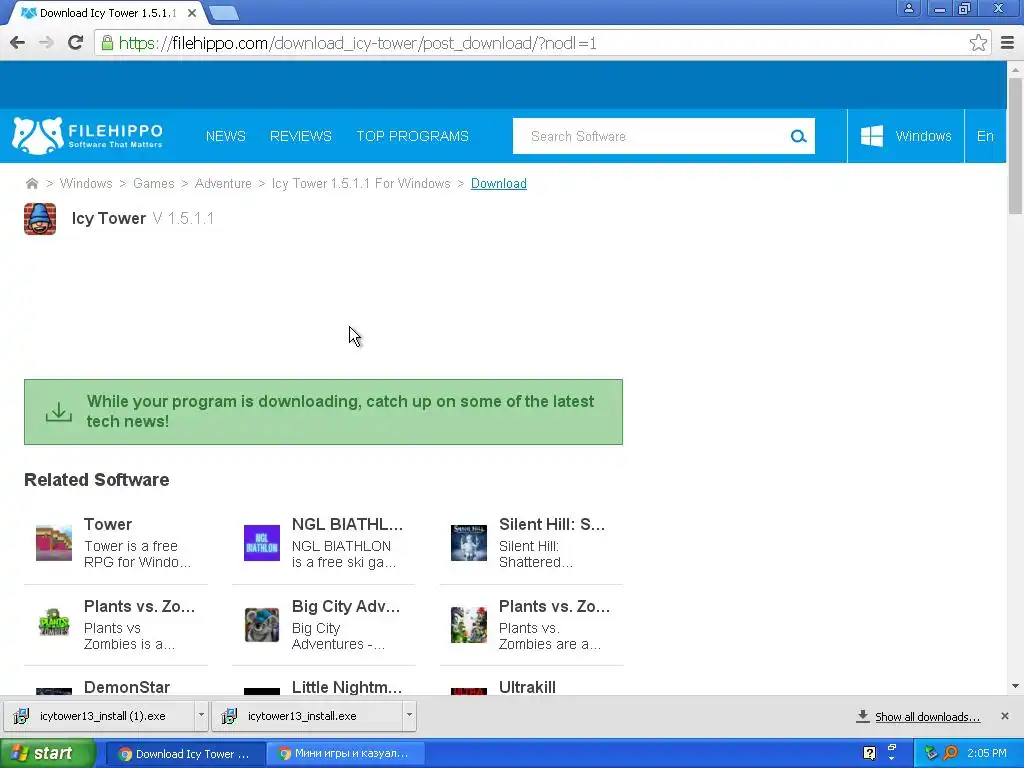The image size is (1024, 768).
Task: Click the address bar URL
Action: coord(357,43)
